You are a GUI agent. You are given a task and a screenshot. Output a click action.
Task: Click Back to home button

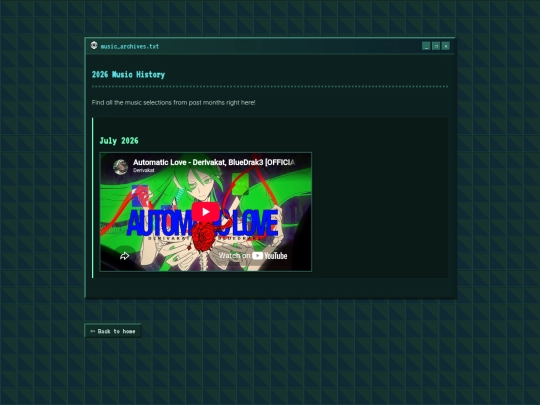click(113, 331)
